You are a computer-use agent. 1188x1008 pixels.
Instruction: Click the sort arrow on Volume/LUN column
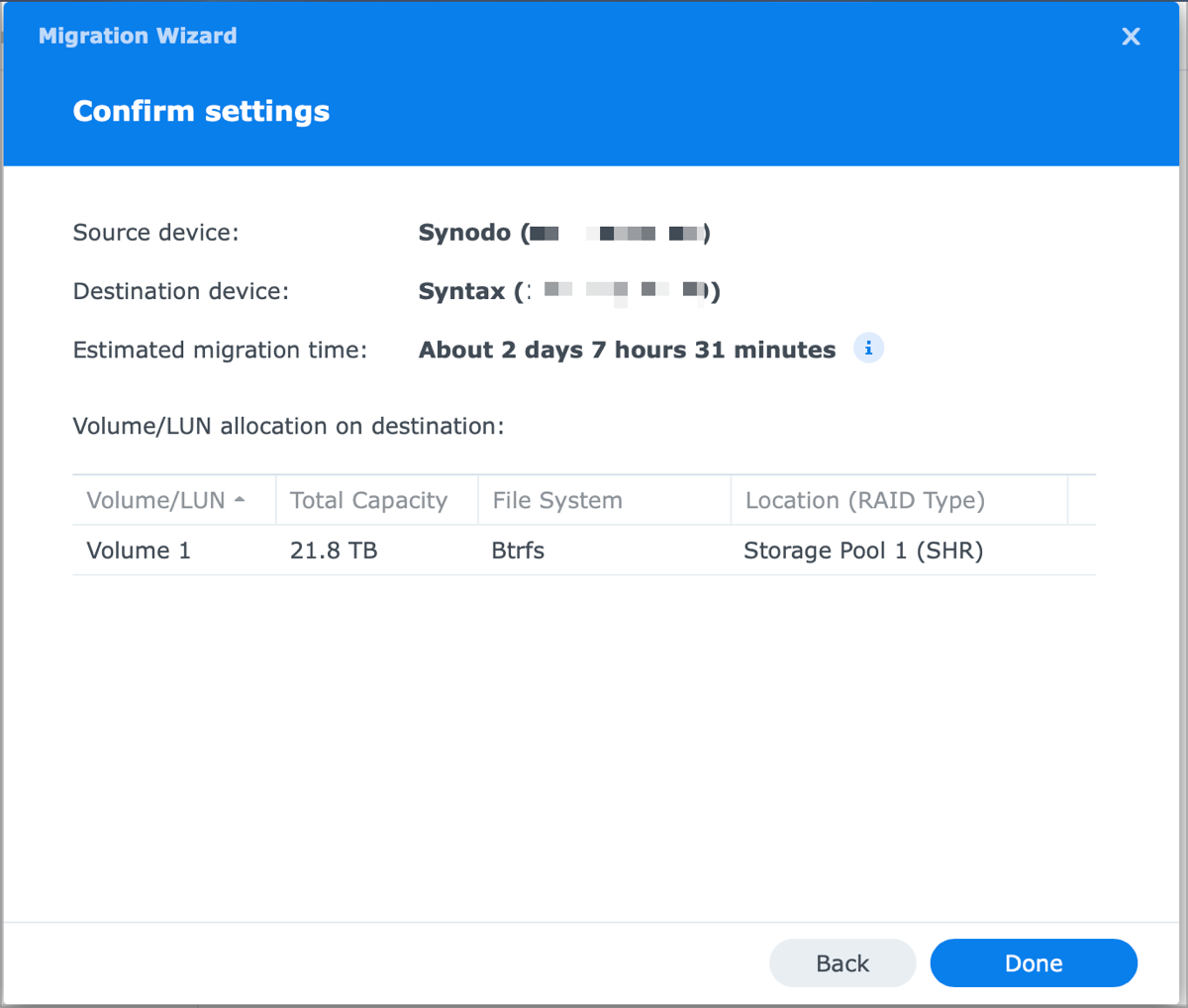pyautogui.click(x=240, y=500)
